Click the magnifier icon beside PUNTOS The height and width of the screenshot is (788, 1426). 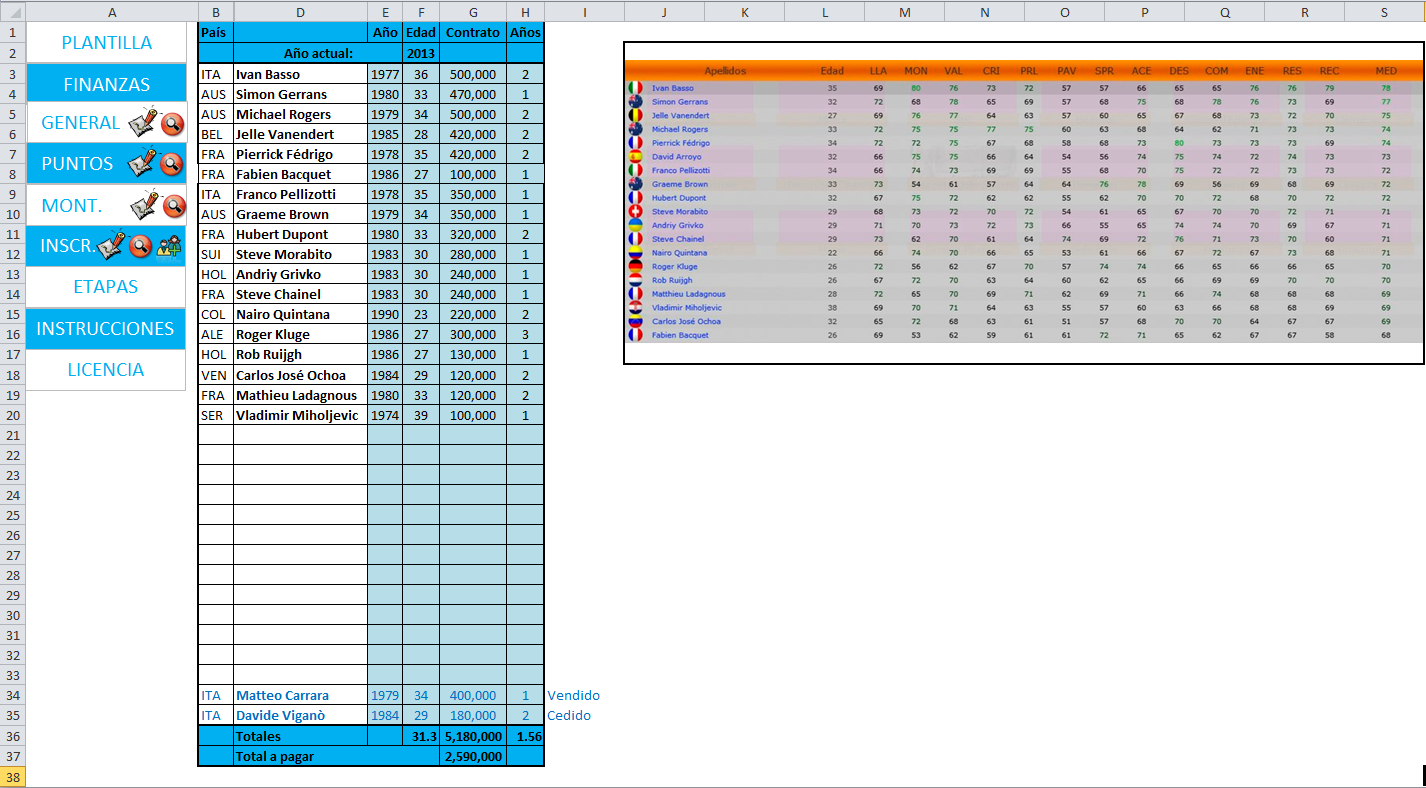(173, 165)
